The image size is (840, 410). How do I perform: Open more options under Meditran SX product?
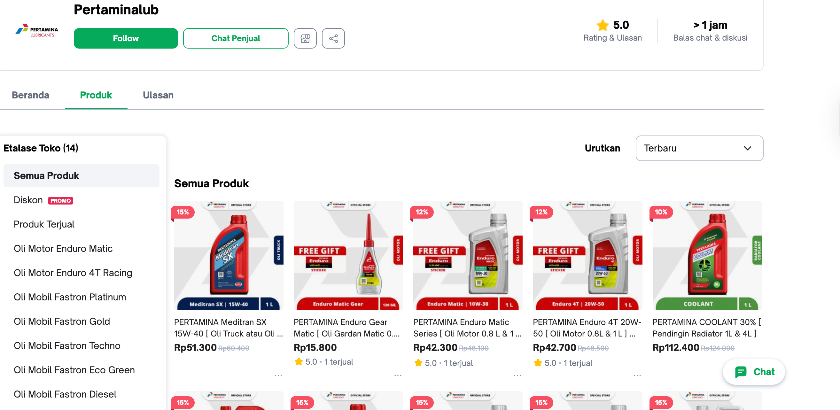278,374
